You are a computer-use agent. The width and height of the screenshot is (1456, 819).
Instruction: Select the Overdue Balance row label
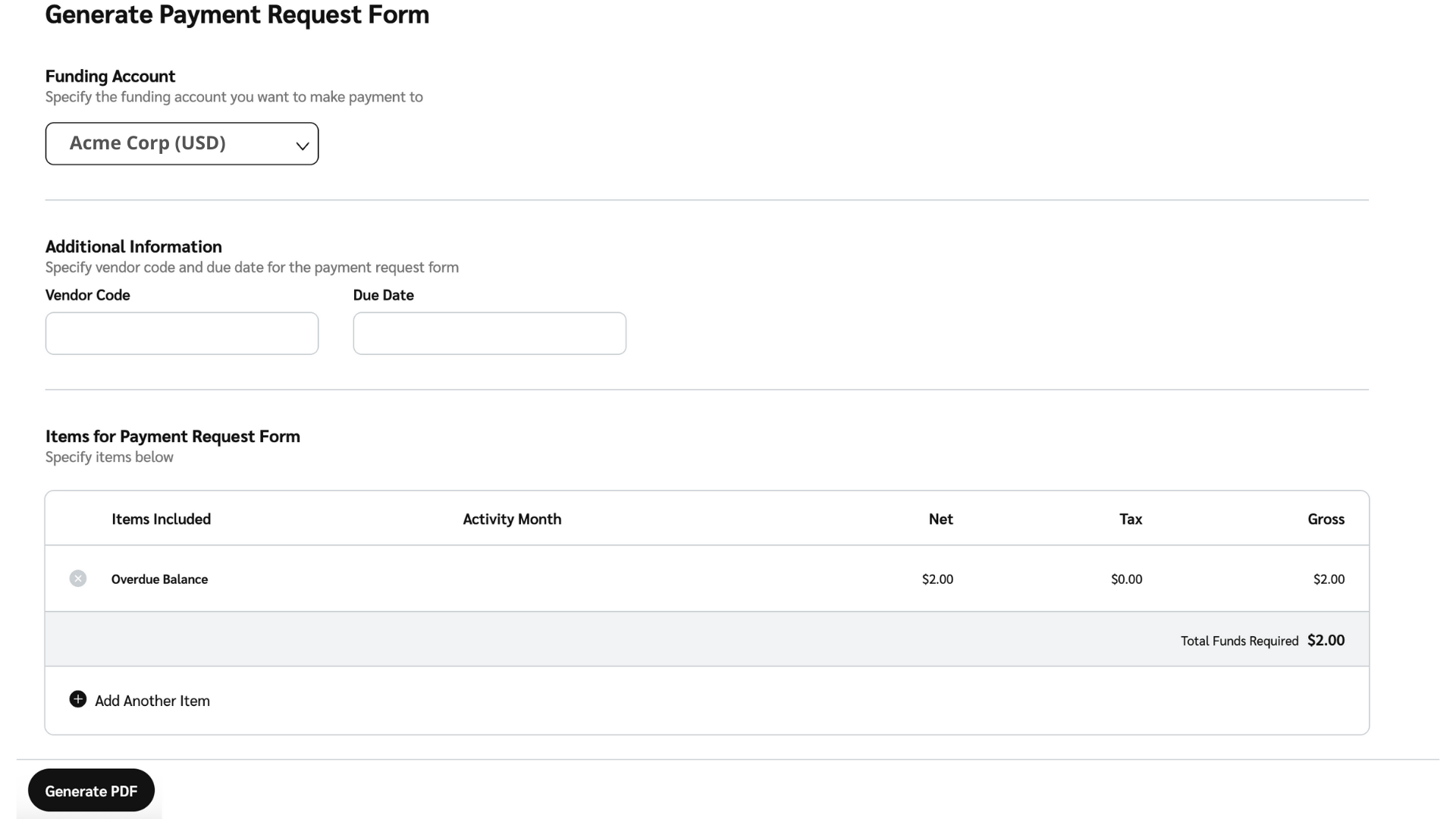[159, 579]
